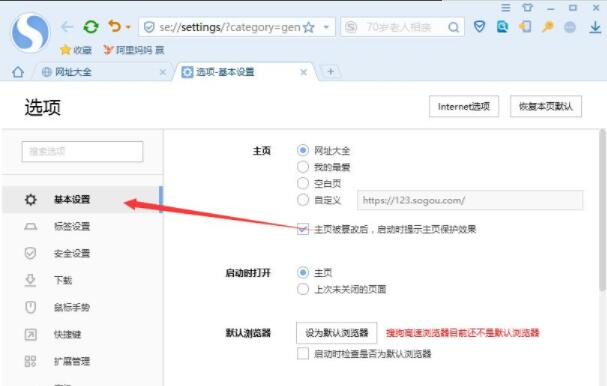Click the magnifier search icon
Image resolution: width=607 pixels, height=386 pixels.
(x=453, y=27)
